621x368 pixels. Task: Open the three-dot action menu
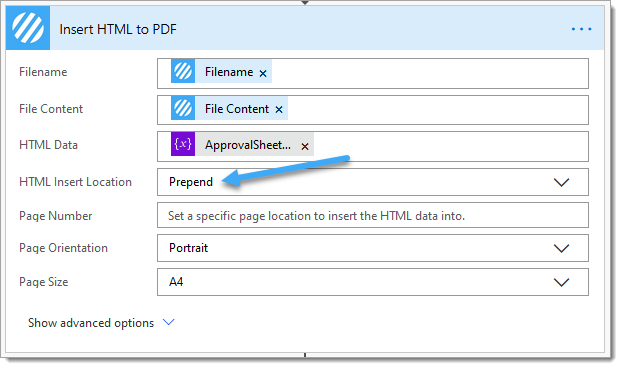[x=581, y=29]
